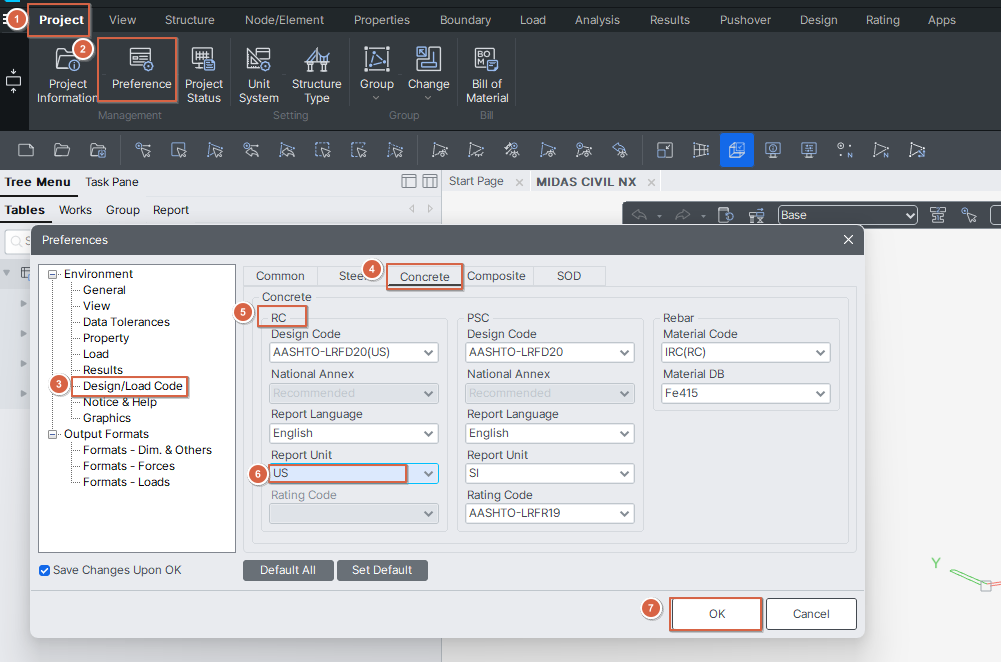Select Formats - Forces in the tree
This screenshot has width=1001, height=662.
(x=129, y=466)
